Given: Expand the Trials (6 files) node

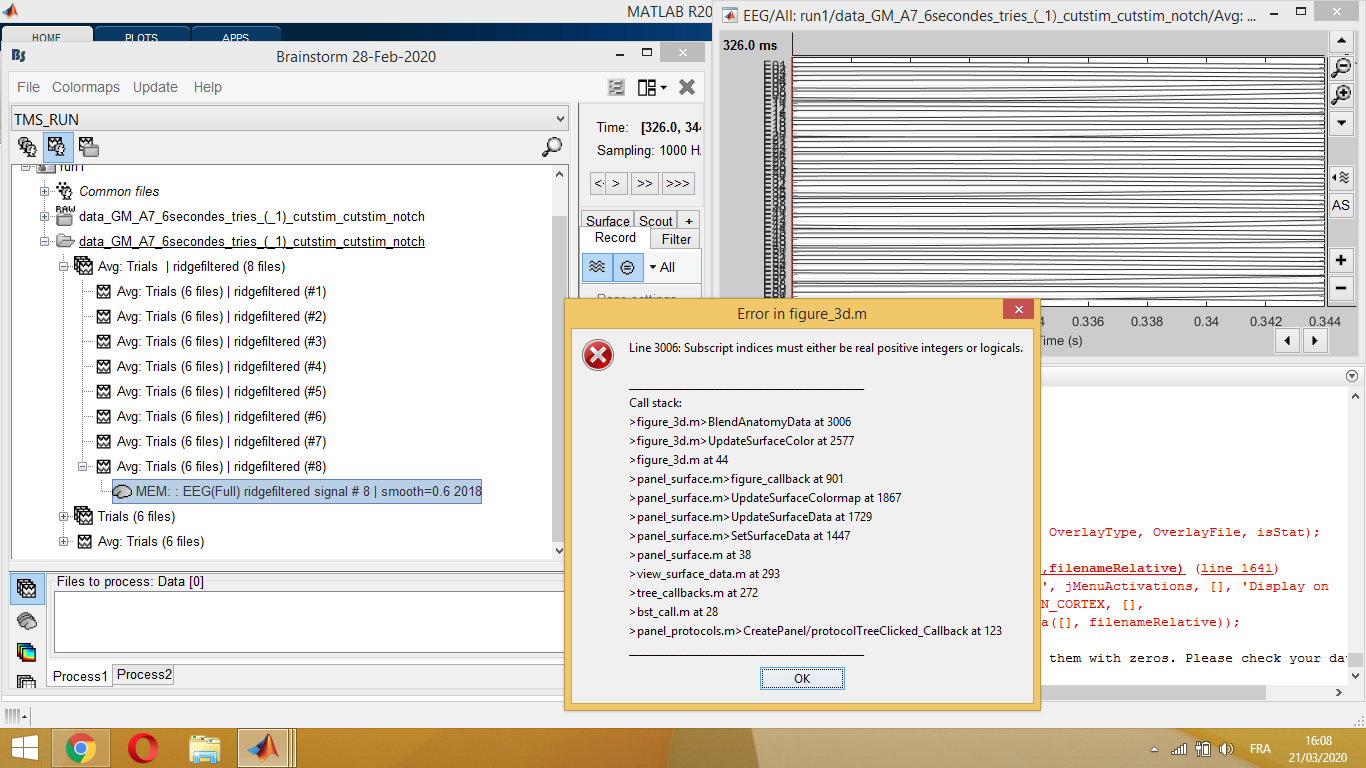Looking at the screenshot, I should tap(63, 516).
